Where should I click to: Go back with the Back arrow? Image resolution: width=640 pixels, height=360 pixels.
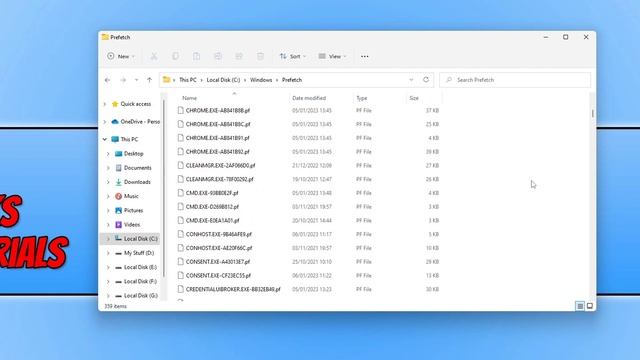(x=107, y=80)
